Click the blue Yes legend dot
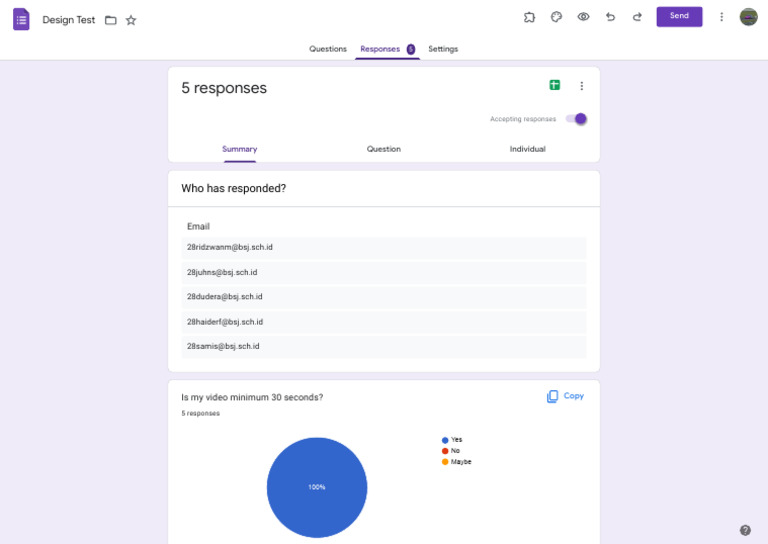 [445, 440]
